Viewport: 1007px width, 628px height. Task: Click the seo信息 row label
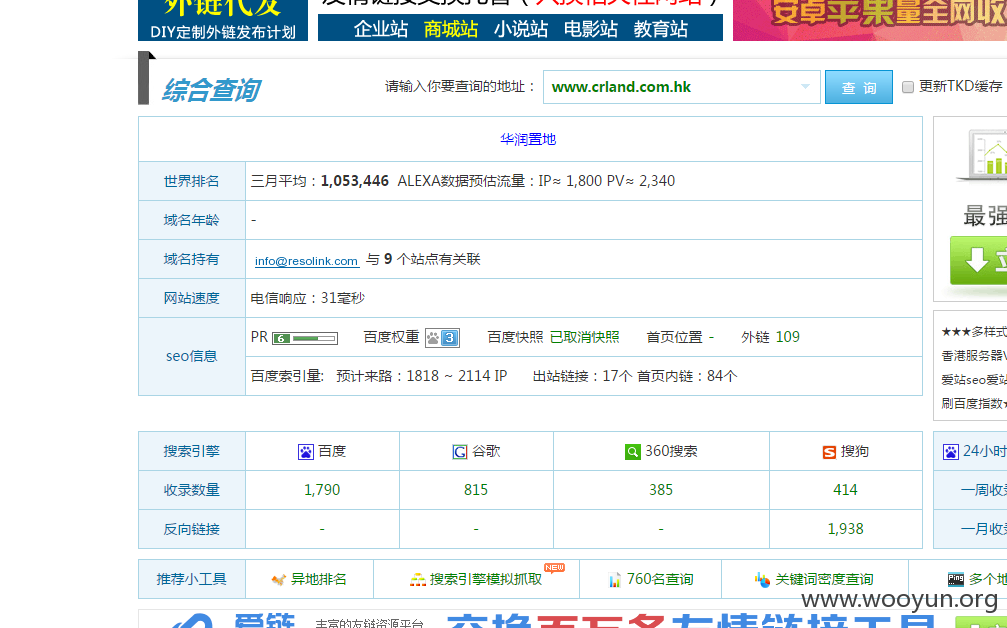point(191,356)
